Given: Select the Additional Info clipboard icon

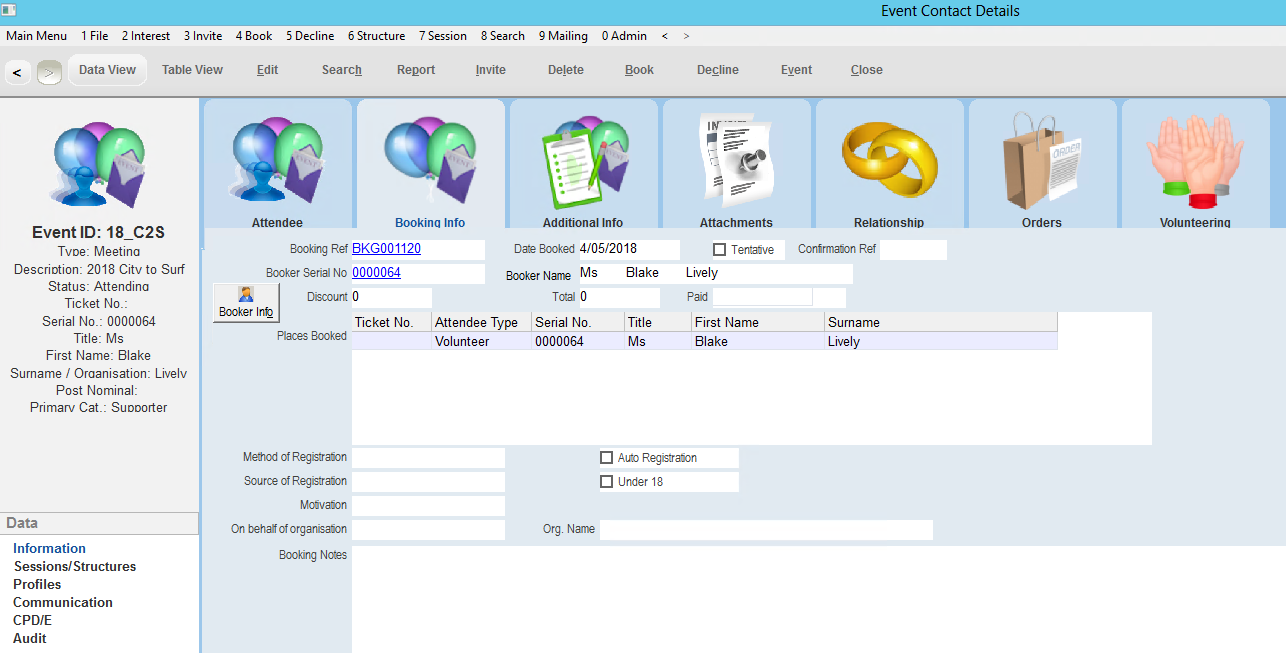Looking at the screenshot, I should (x=583, y=162).
